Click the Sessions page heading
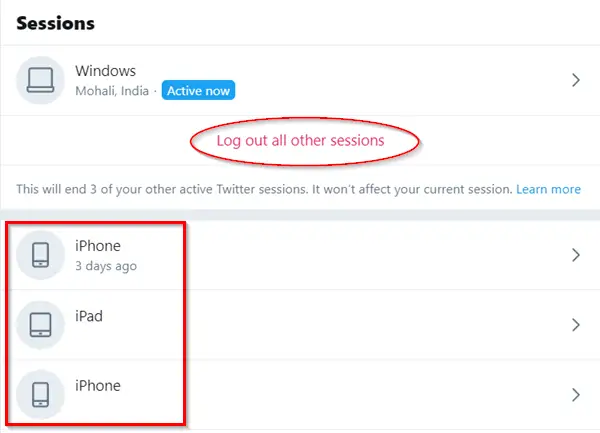The width and height of the screenshot is (600, 433). point(56,23)
